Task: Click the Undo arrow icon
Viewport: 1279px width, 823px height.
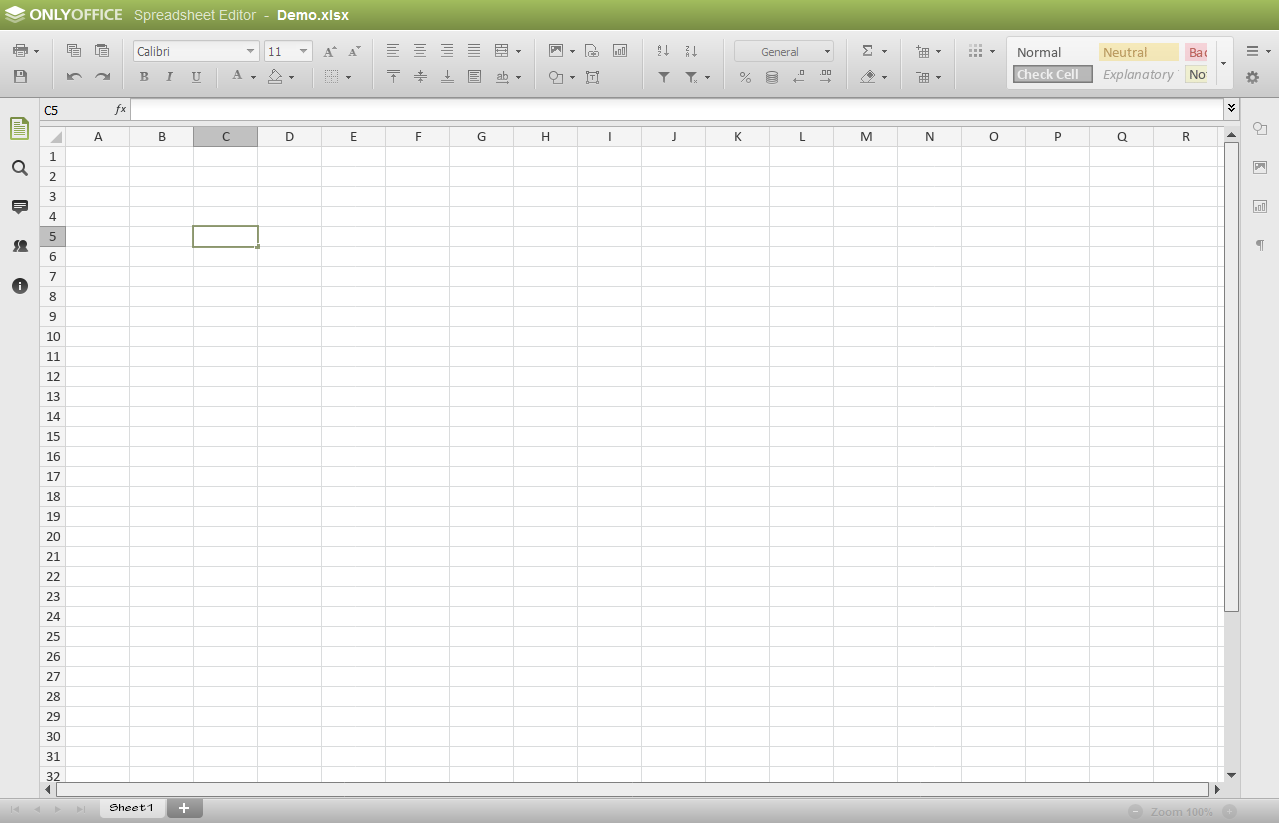Action: tap(74, 77)
